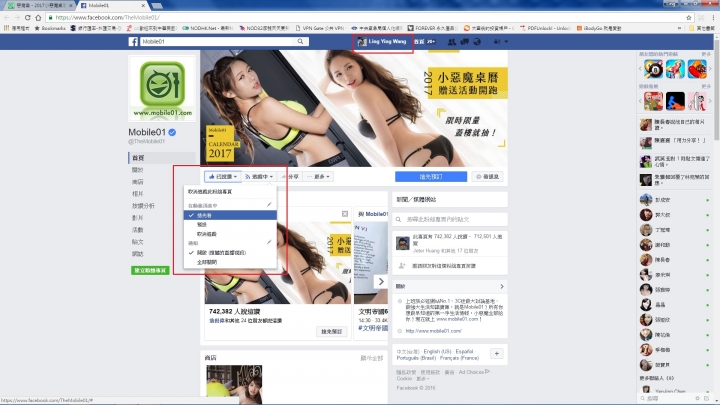The height and width of the screenshot is (405, 720).
Task: Click the verified badge beside Mobile01
Action: click(x=172, y=132)
